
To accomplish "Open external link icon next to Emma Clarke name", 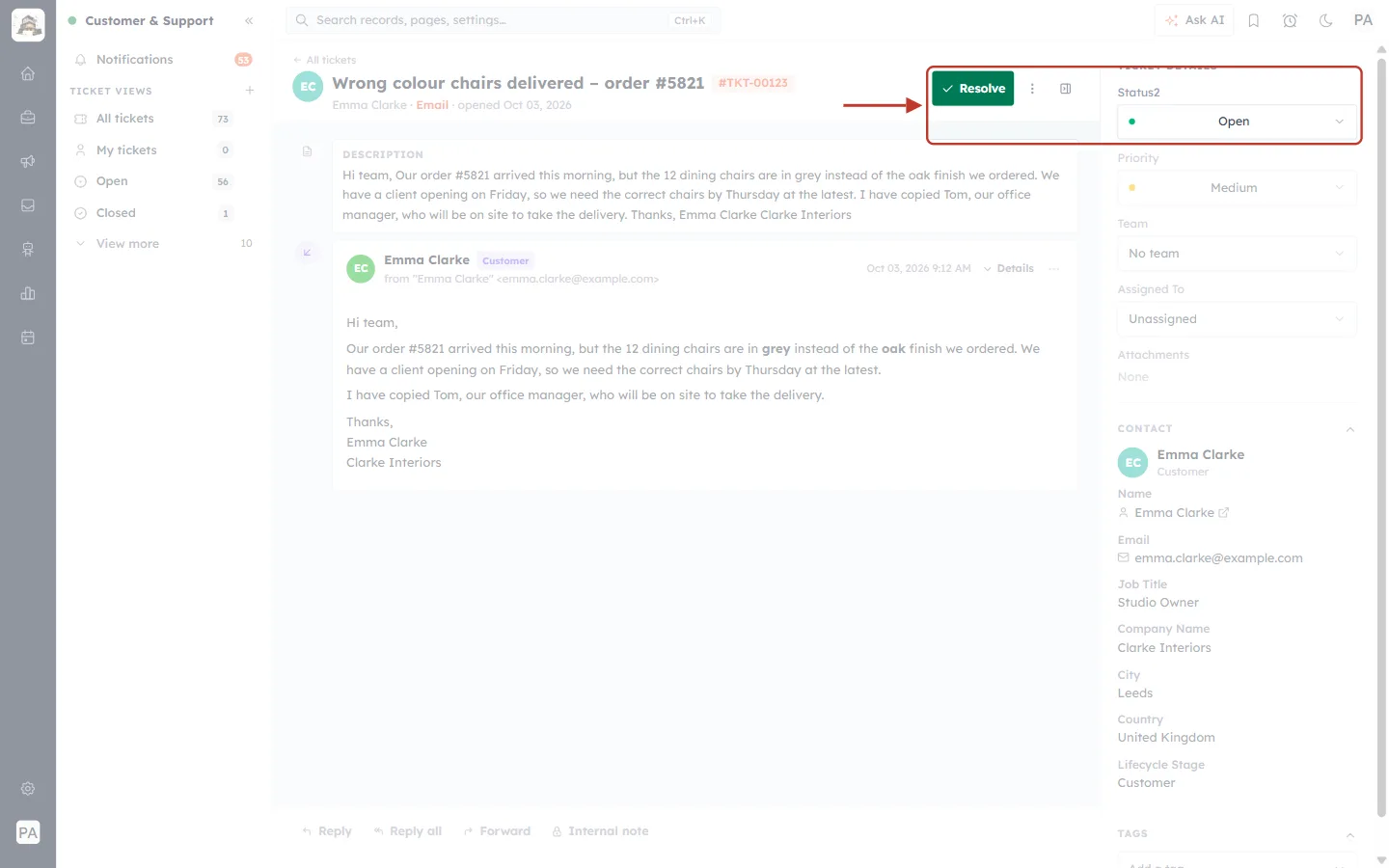I will [x=1224, y=513].
